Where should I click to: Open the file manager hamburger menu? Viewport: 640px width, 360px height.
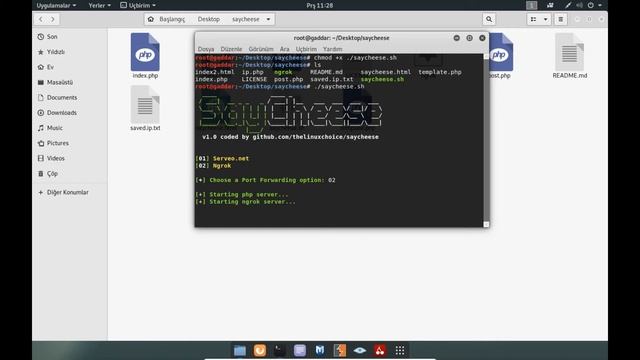tap(561, 19)
